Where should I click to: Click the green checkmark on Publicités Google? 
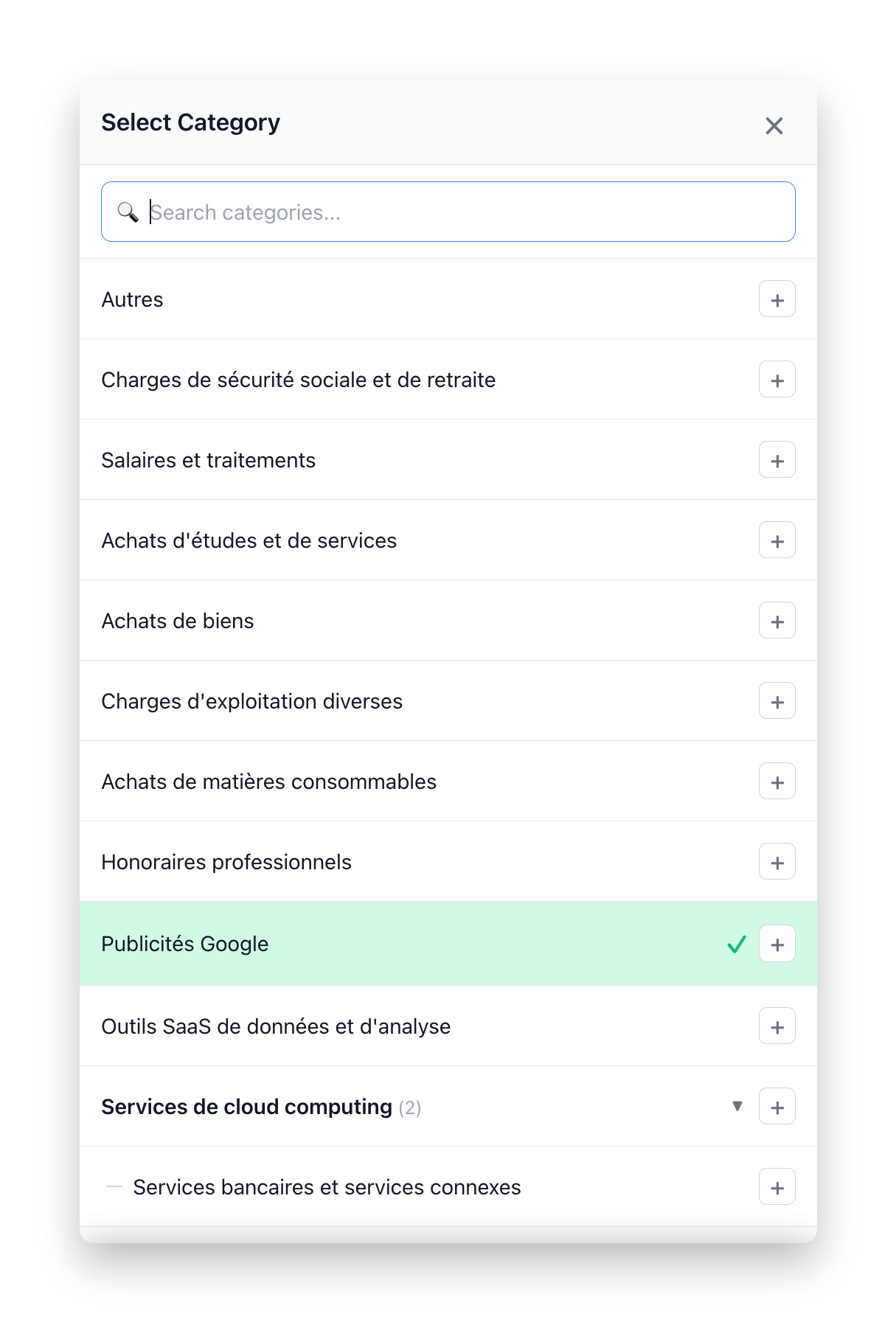pos(736,944)
